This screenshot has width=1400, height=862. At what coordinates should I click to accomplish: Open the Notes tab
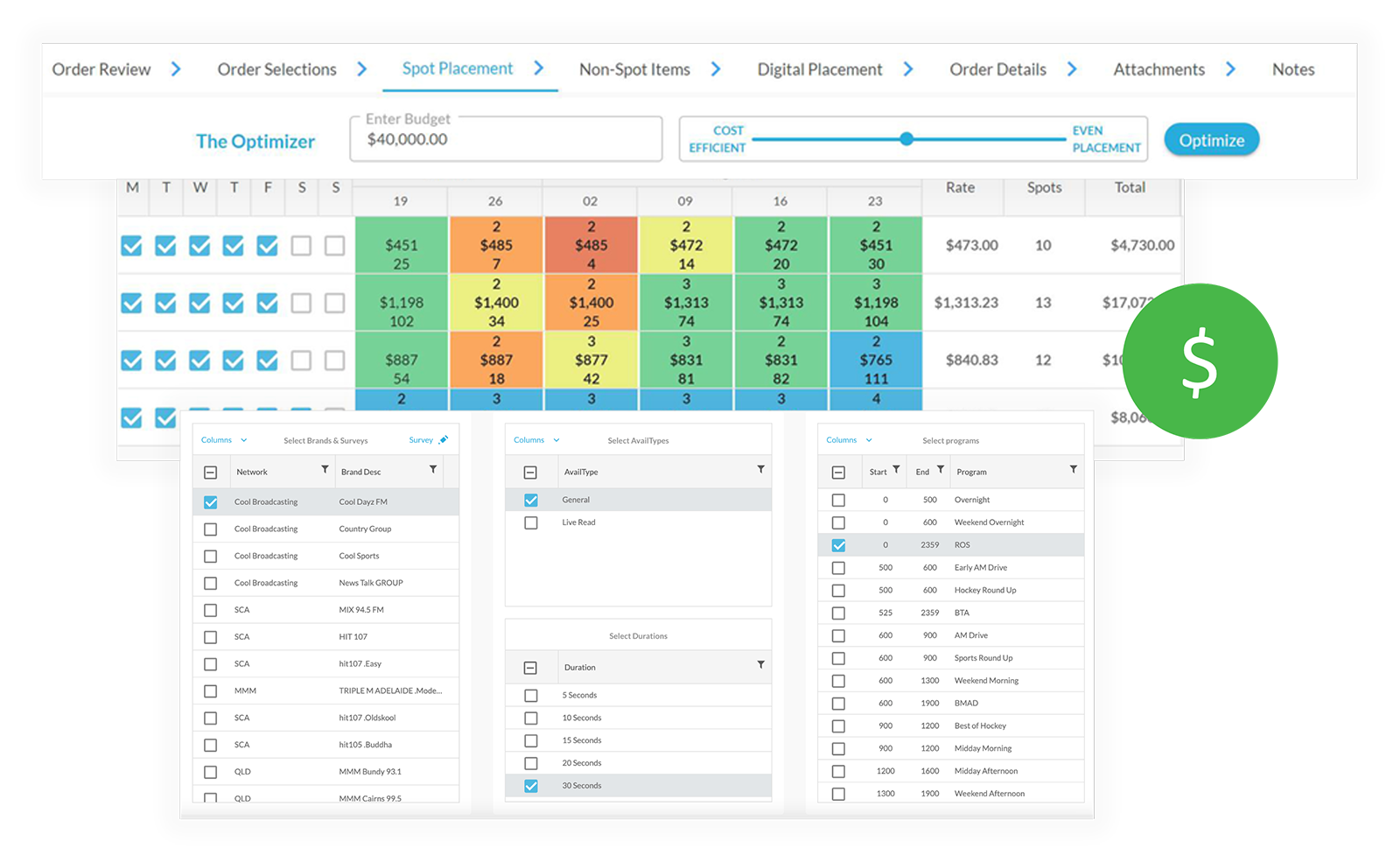point(1293,69)
